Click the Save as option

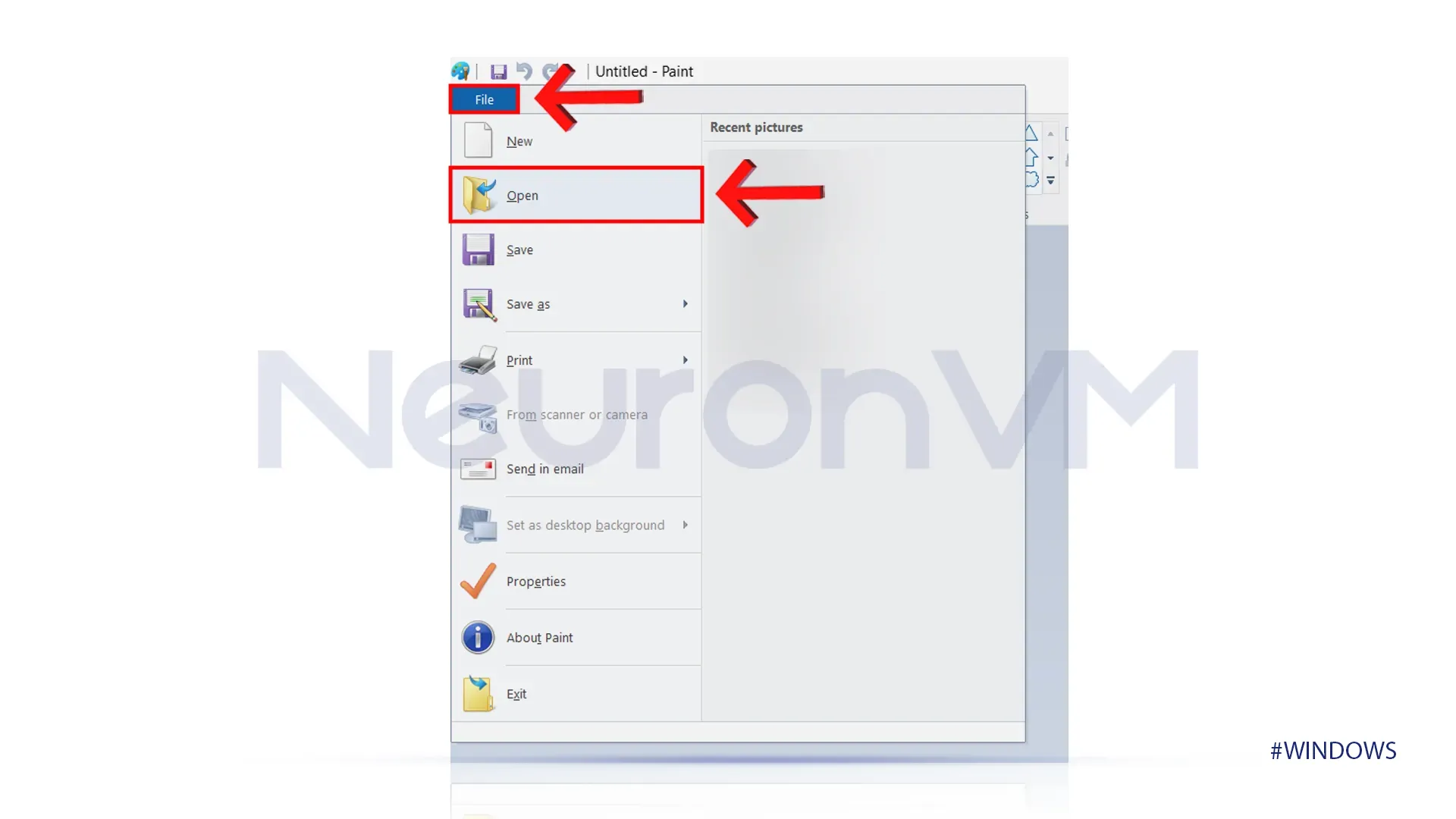[528, 303]
